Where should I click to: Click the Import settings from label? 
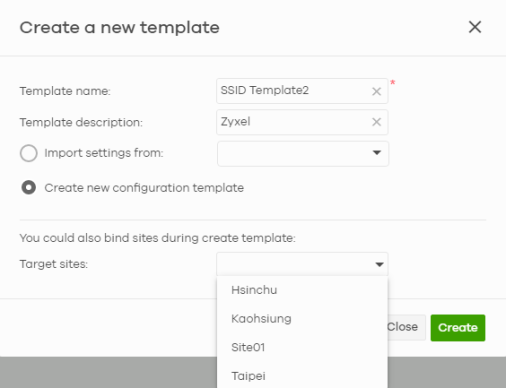point(104,153)
